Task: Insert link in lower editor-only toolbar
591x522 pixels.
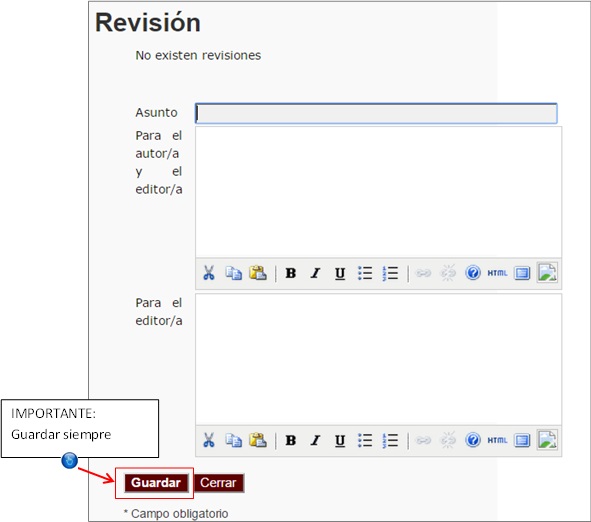Action: click(423, 440)
